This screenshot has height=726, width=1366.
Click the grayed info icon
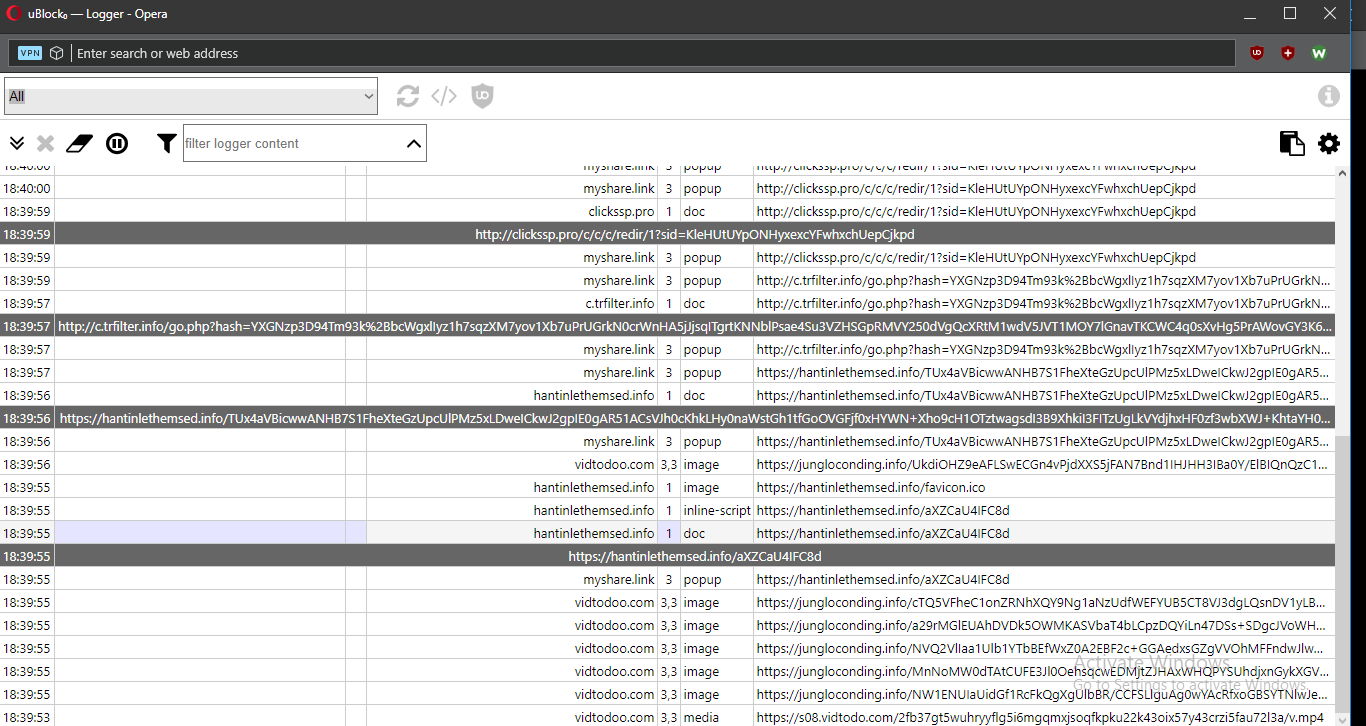1329,95
